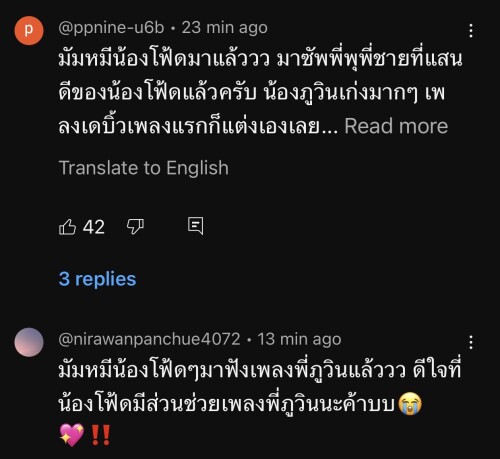Open options menu for @nirawanpanchue4072 comment
The image size is (500, 459).
tap(471, 342)
